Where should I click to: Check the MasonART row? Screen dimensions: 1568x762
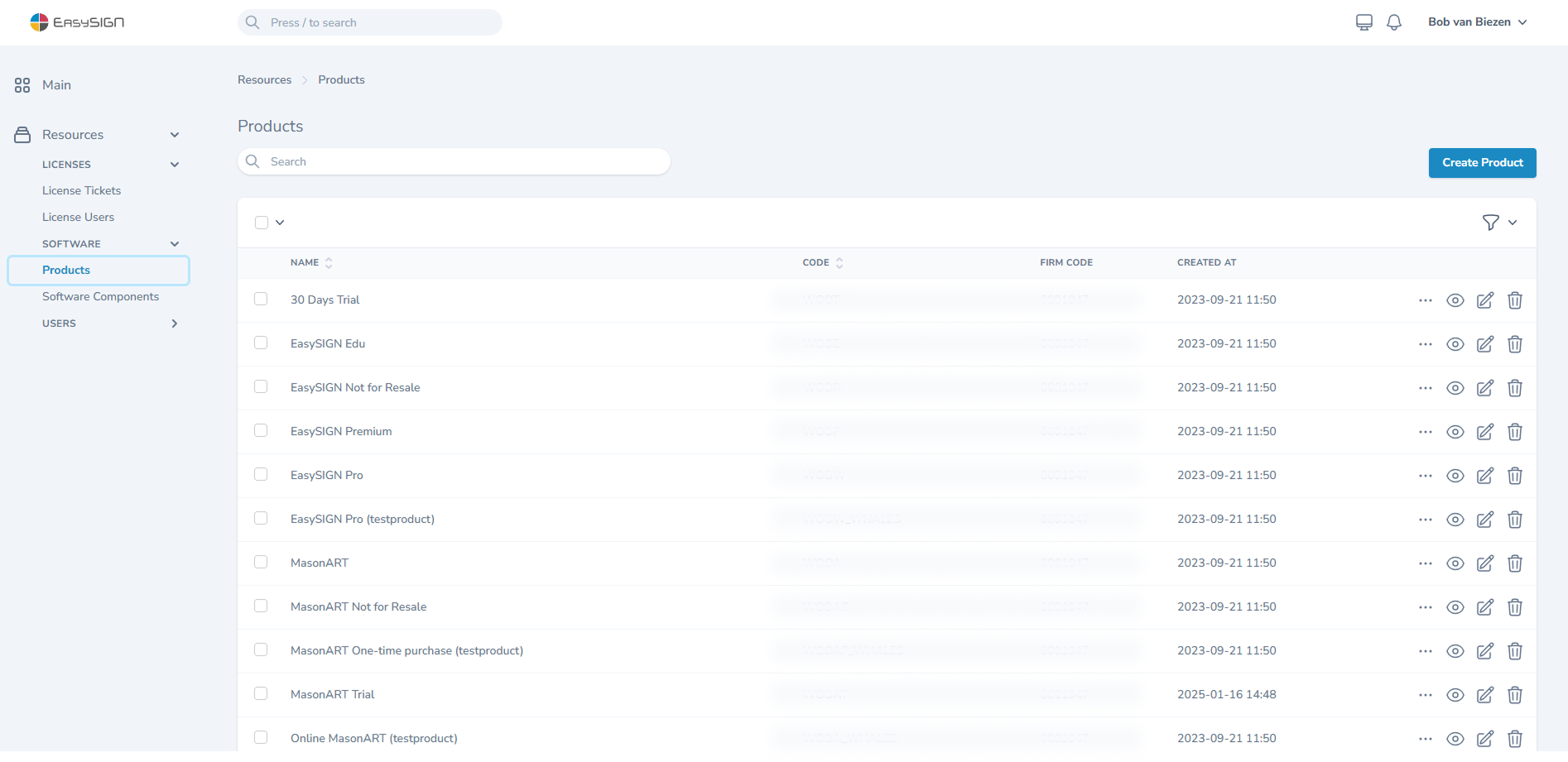[261, 562]
